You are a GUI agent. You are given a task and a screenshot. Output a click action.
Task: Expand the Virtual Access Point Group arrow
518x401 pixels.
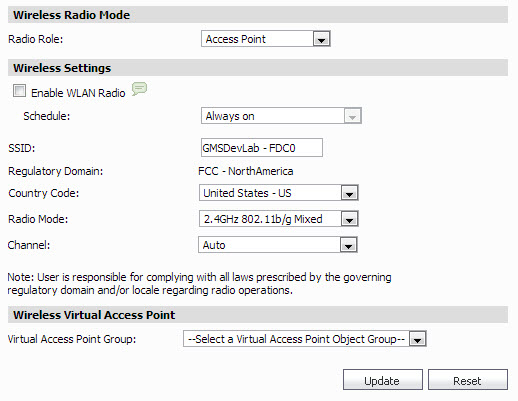(x=418, y=339)
